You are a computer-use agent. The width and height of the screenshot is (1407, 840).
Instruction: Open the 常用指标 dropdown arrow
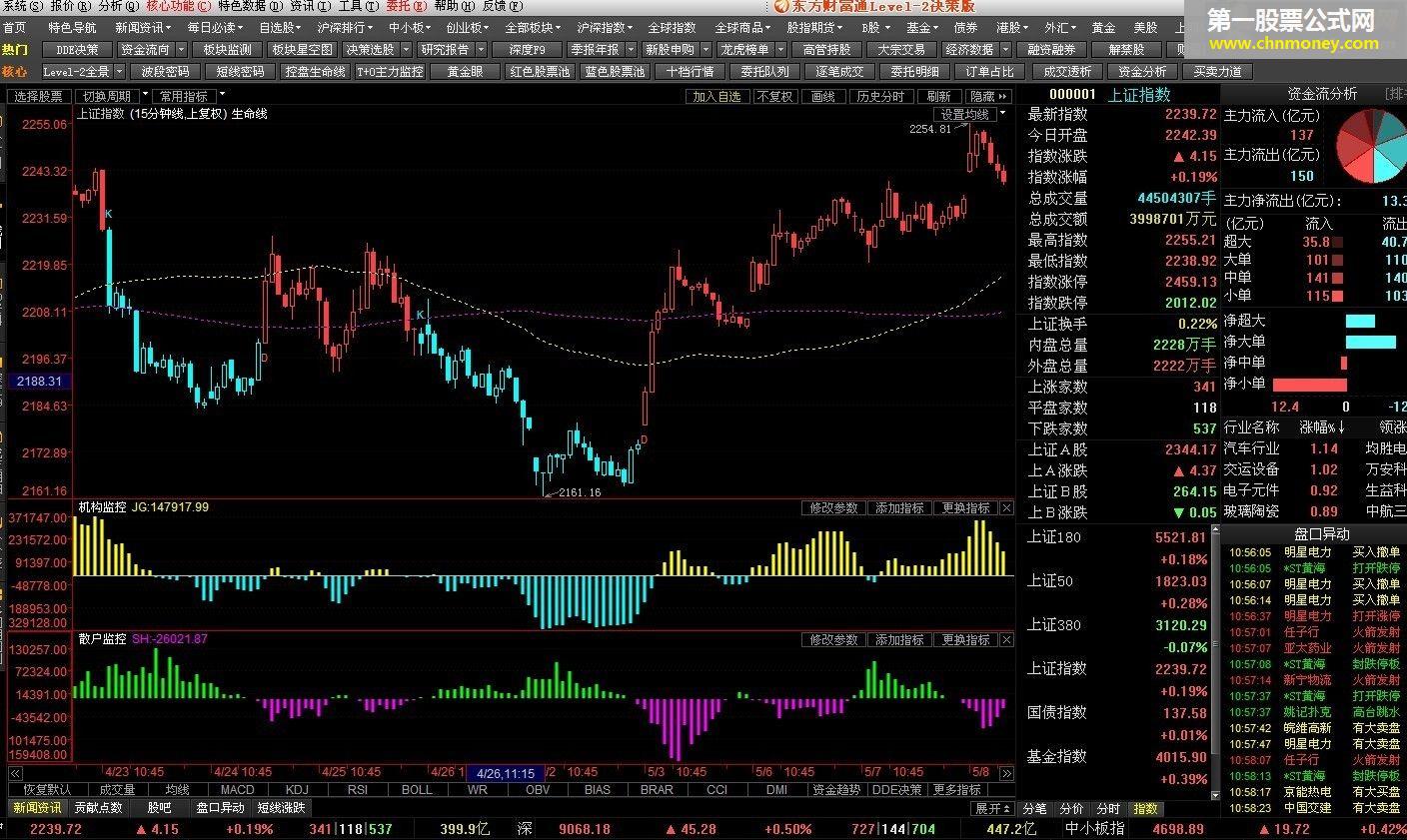[222, 96]
